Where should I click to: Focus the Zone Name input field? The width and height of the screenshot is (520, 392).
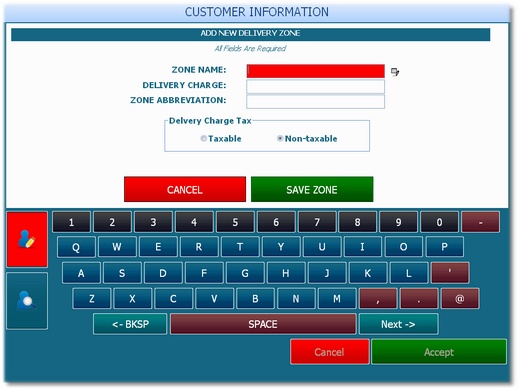[315, 71]
